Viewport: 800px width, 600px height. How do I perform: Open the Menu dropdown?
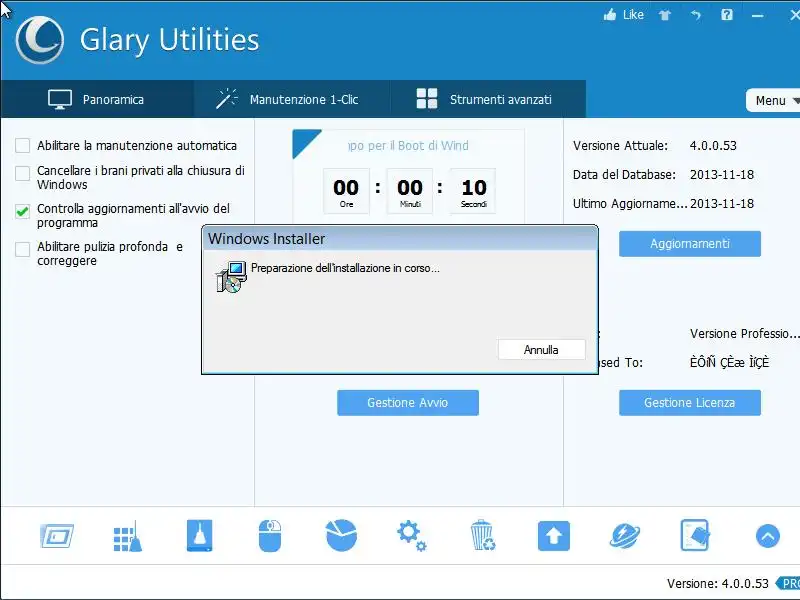click(773, 101)
